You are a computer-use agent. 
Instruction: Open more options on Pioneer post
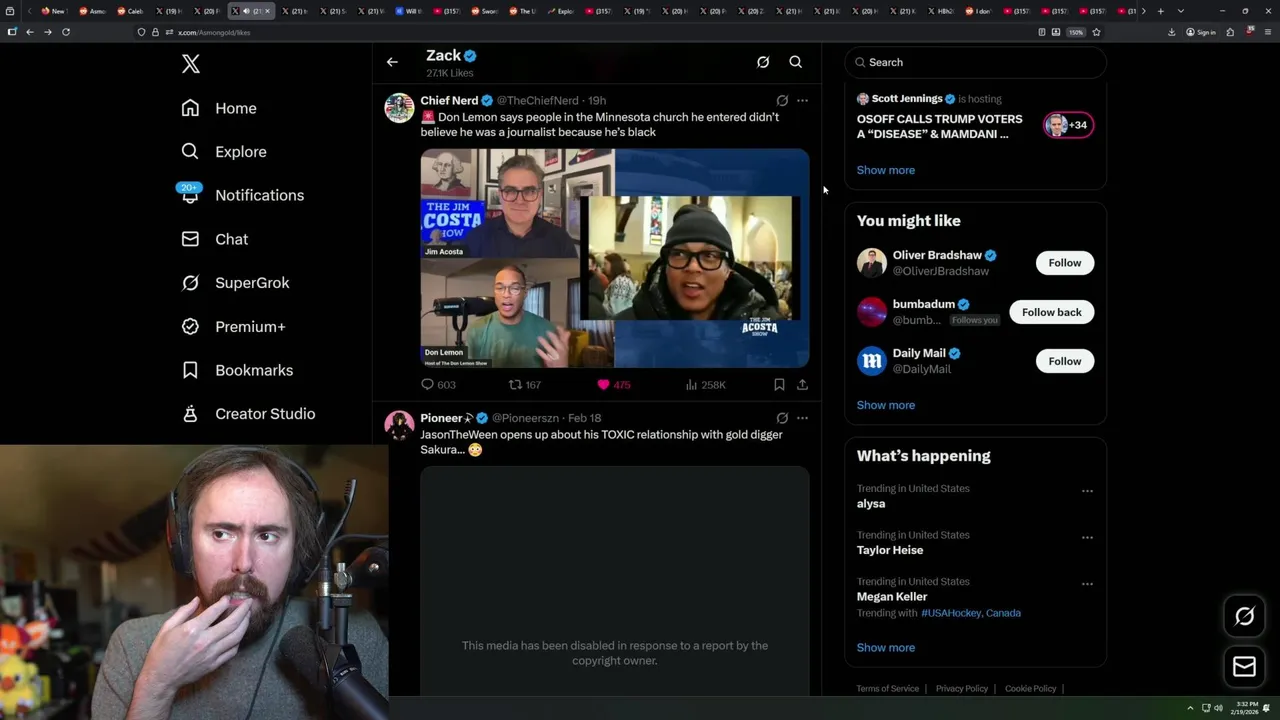click(802, 418)
